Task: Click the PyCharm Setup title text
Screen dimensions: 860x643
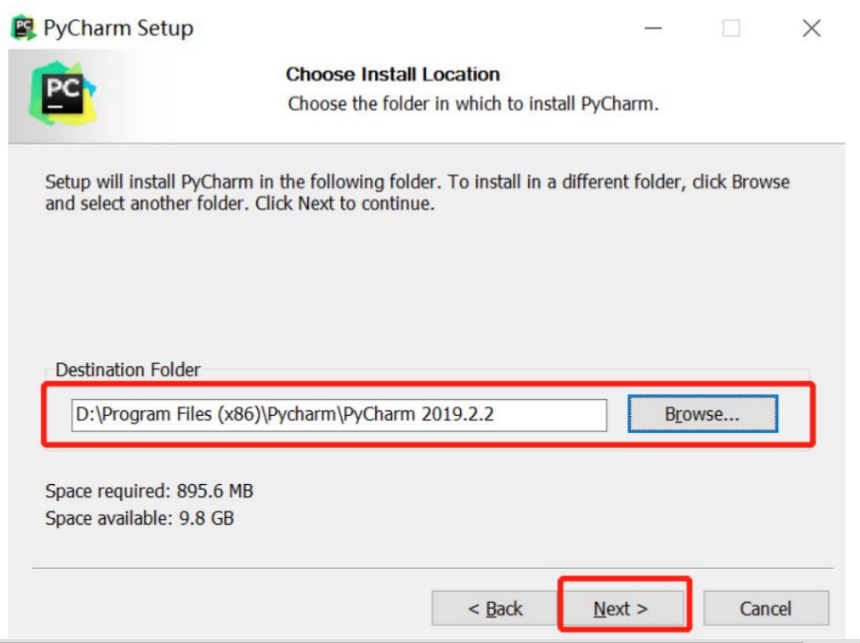Action: pyautogui.click(x=113, y=29)
